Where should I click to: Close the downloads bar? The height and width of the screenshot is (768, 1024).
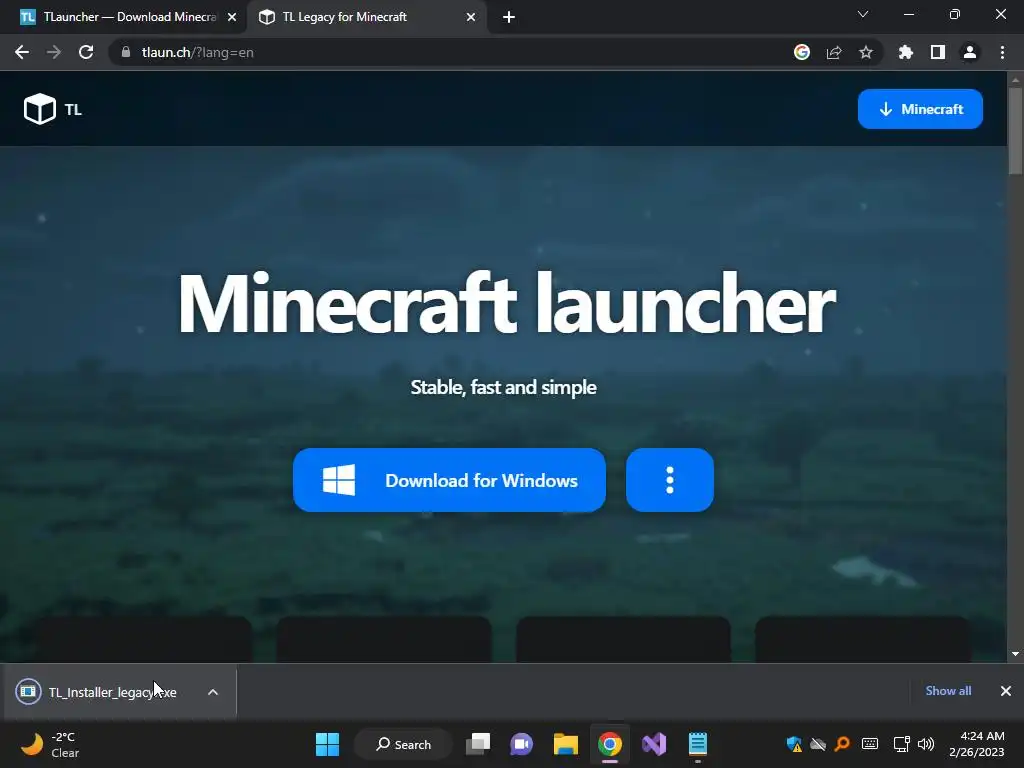[x=1006, y=691]
